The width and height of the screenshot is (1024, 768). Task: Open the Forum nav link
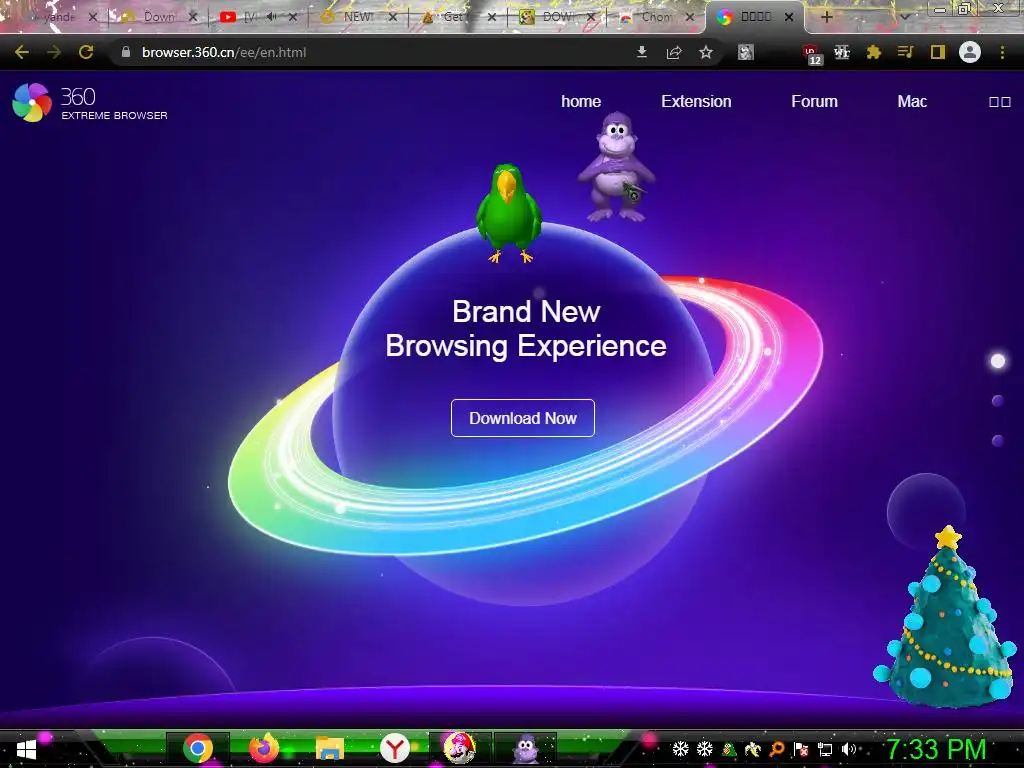(x=814, y=101)
